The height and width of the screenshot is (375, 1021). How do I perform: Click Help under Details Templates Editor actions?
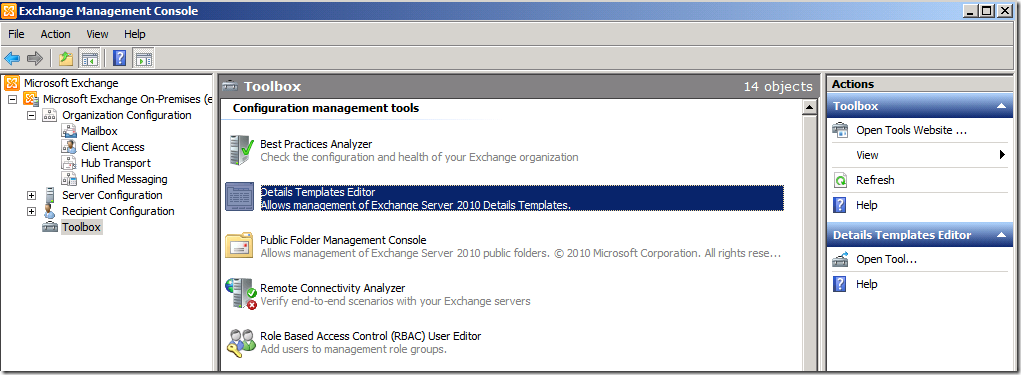pos(867,285)
